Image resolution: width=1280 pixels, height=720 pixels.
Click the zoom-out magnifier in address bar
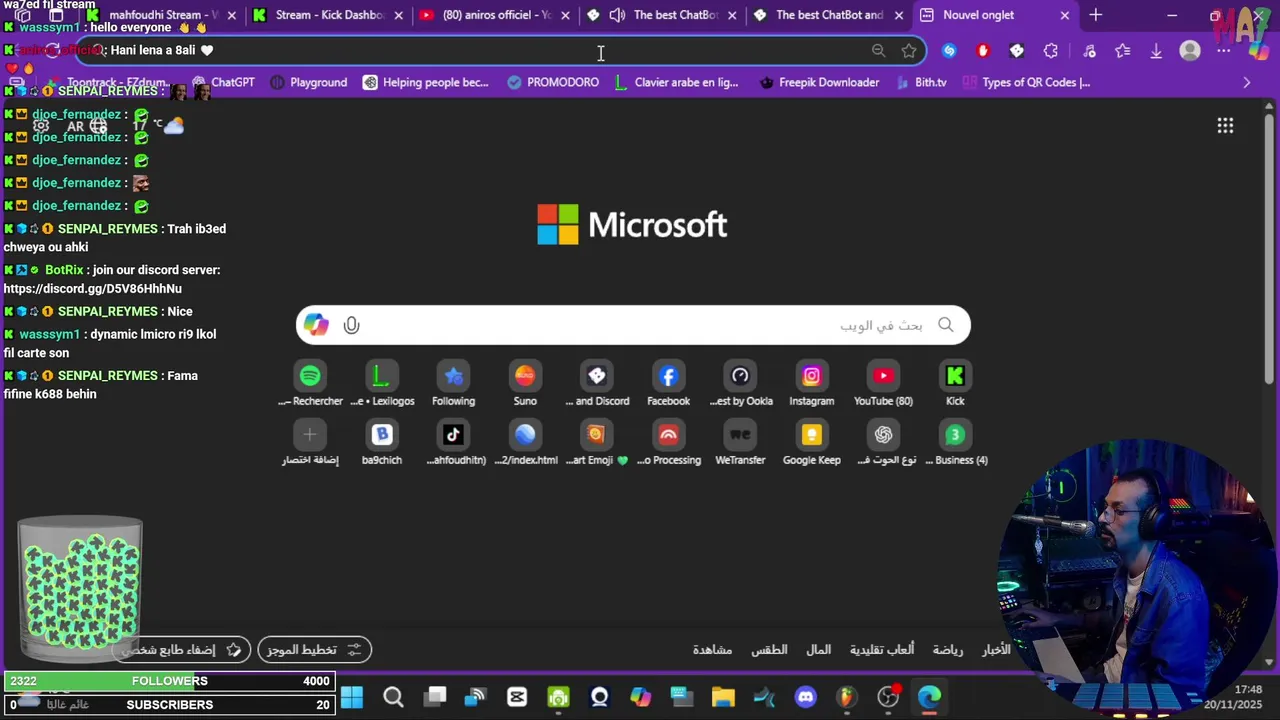(878, 50)
